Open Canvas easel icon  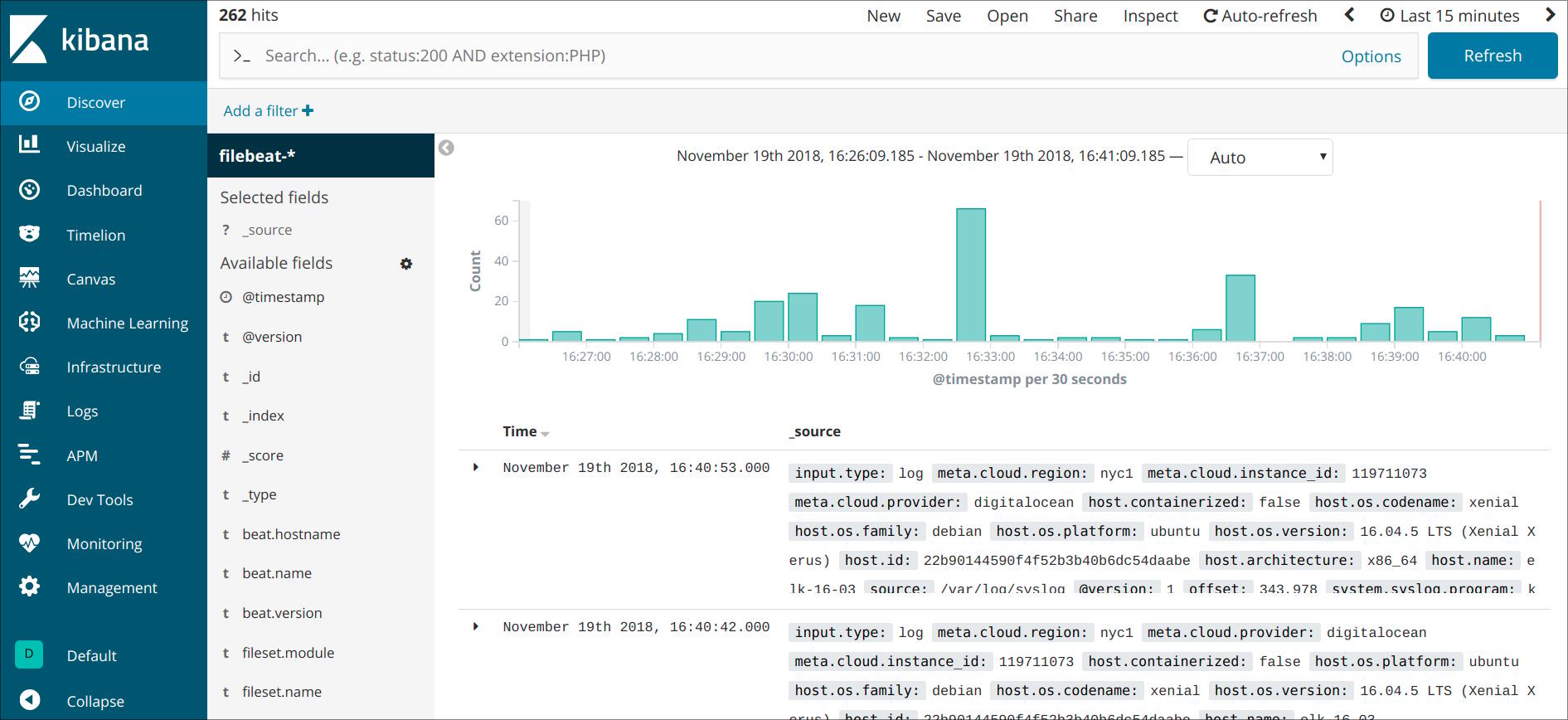29,278
